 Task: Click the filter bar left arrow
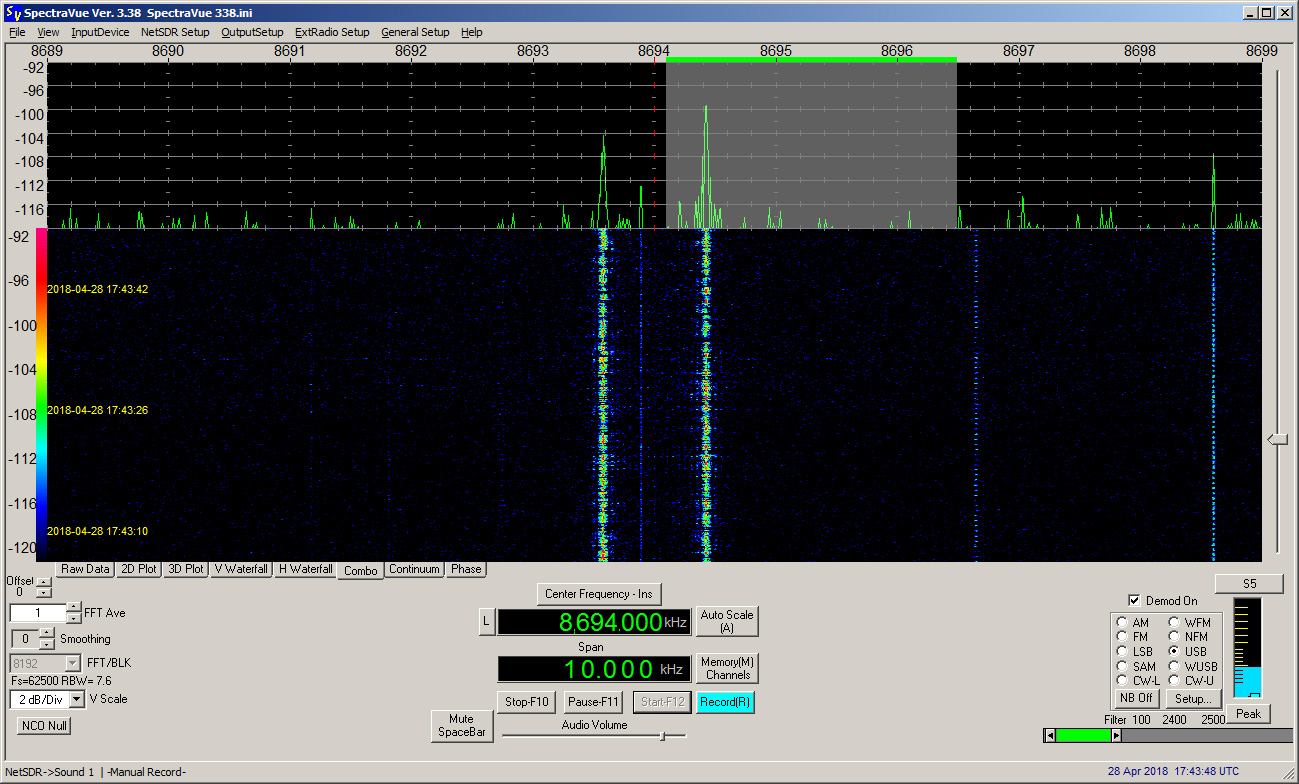pyautogui.click(x=1049, y=736)
